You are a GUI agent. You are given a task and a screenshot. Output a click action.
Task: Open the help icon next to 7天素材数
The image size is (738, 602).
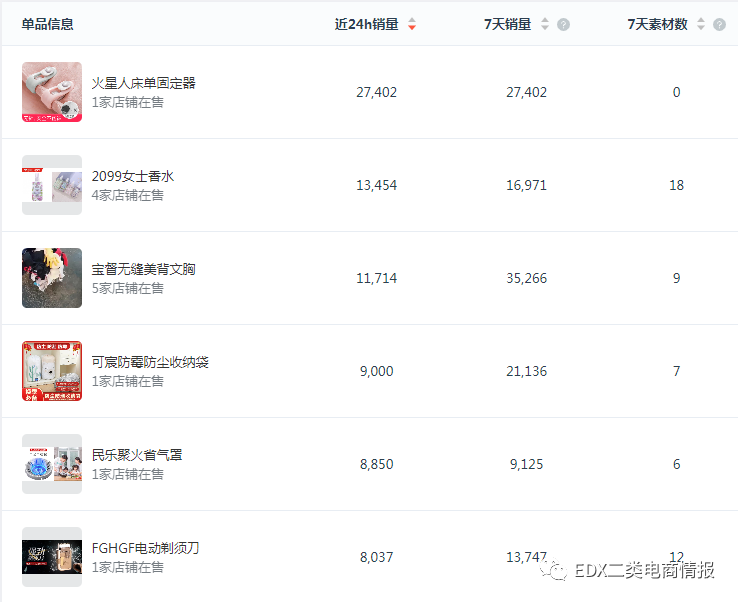pos(719,24)
